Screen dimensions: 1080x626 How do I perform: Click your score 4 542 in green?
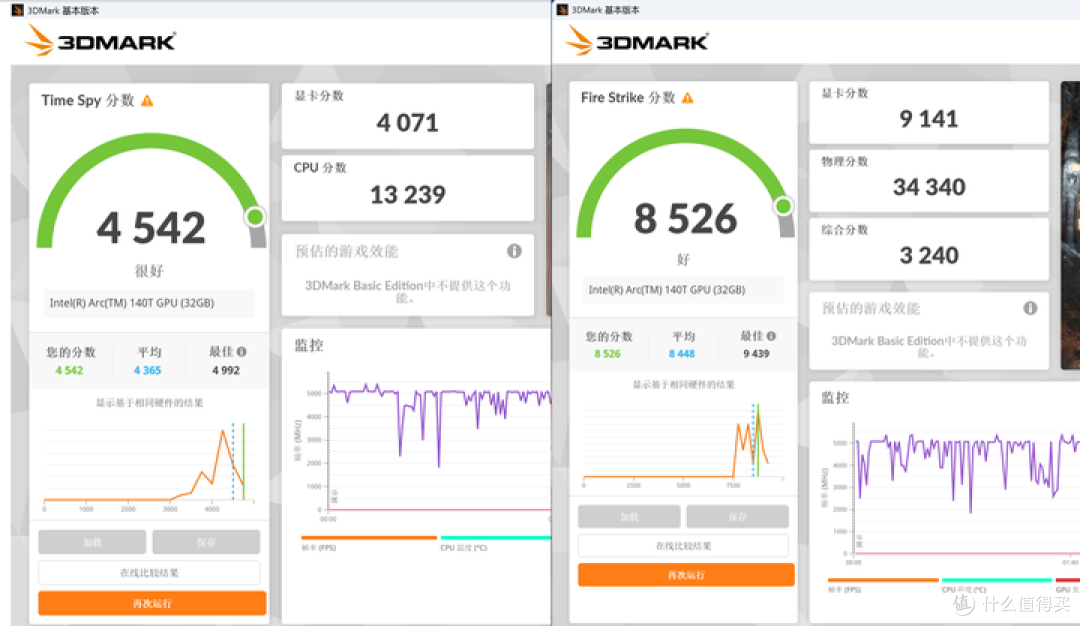(70, 370)
